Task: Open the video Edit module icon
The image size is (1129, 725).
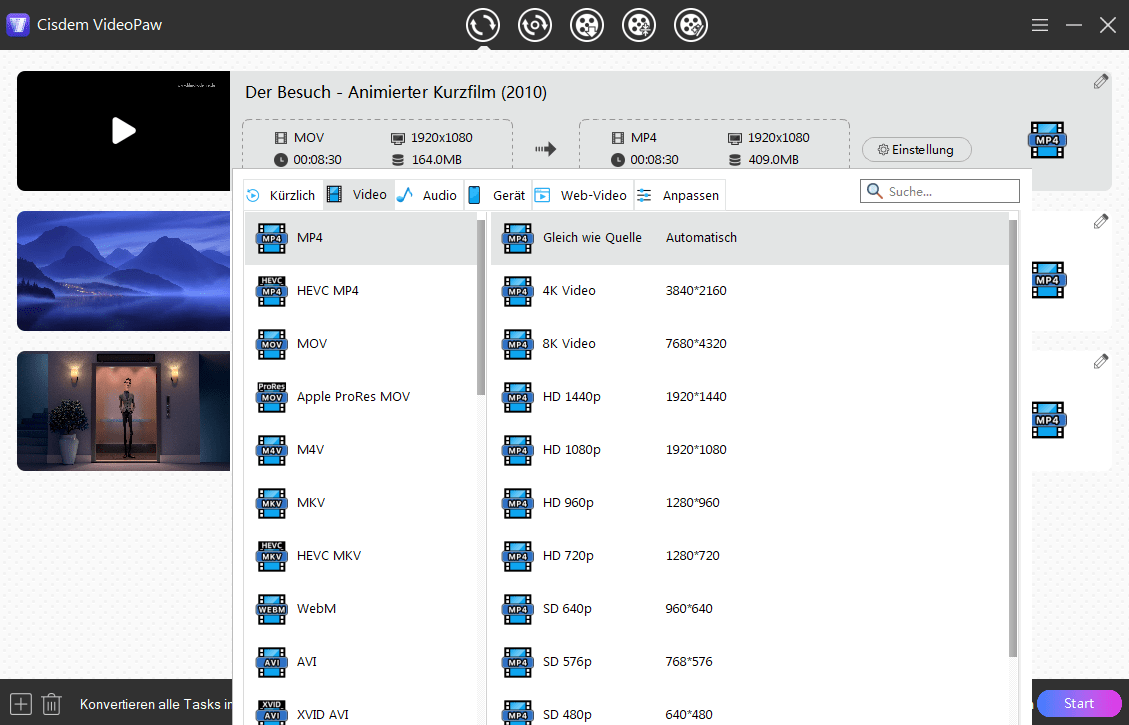Action: click(691, 25)
